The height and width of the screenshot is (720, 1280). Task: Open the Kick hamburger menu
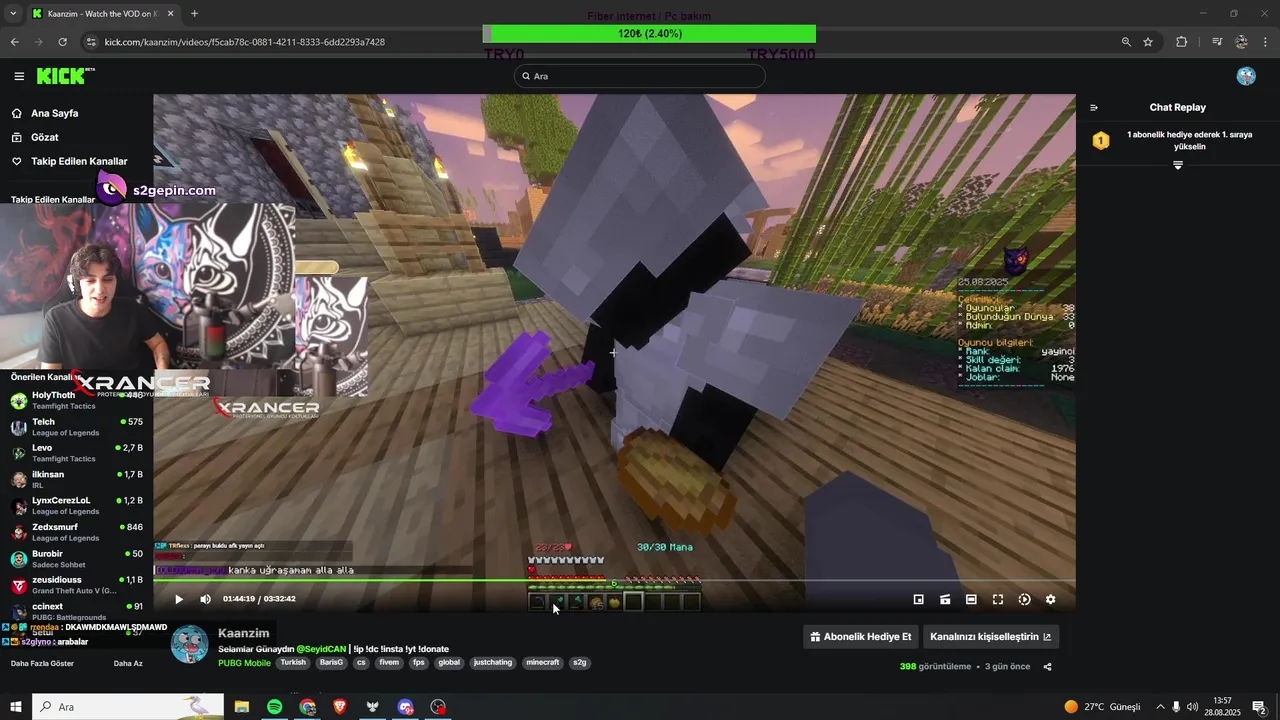point(19,76)
